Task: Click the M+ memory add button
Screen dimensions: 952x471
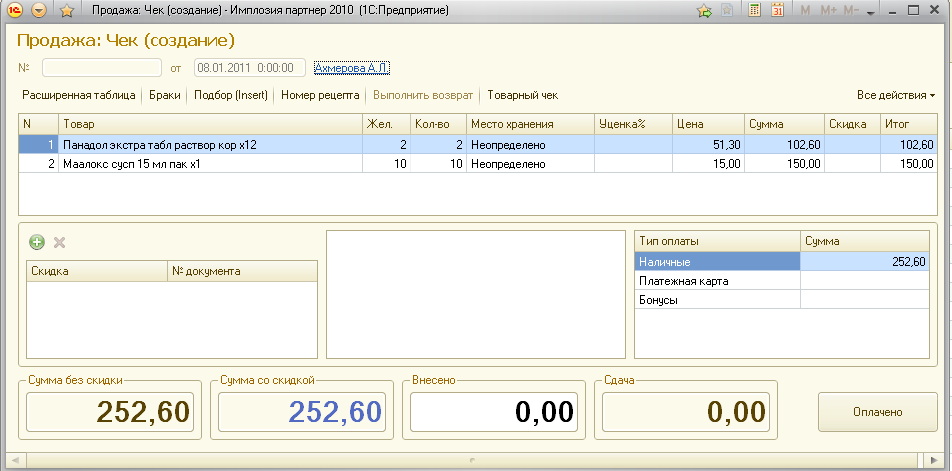Action: [x=828, y=10]
